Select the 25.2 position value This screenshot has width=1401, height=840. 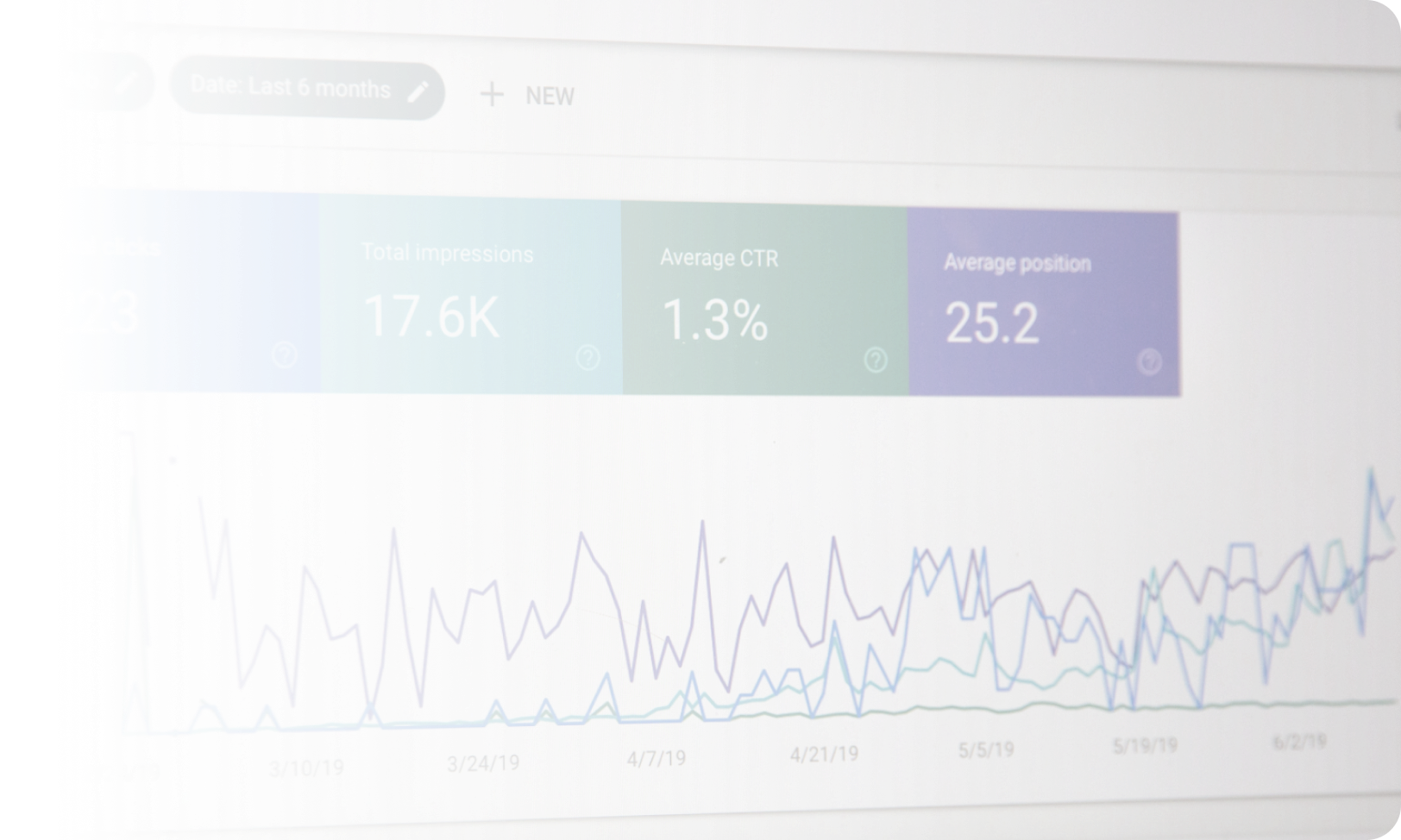tap(992, 323)
